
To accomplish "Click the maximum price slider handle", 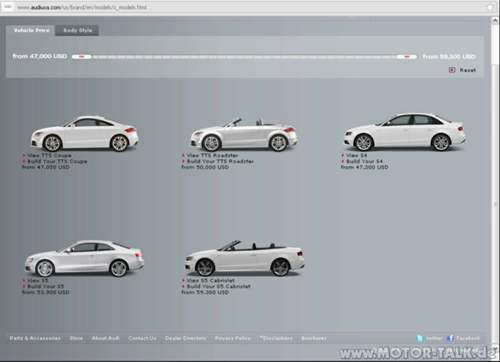I will [407, 57].
